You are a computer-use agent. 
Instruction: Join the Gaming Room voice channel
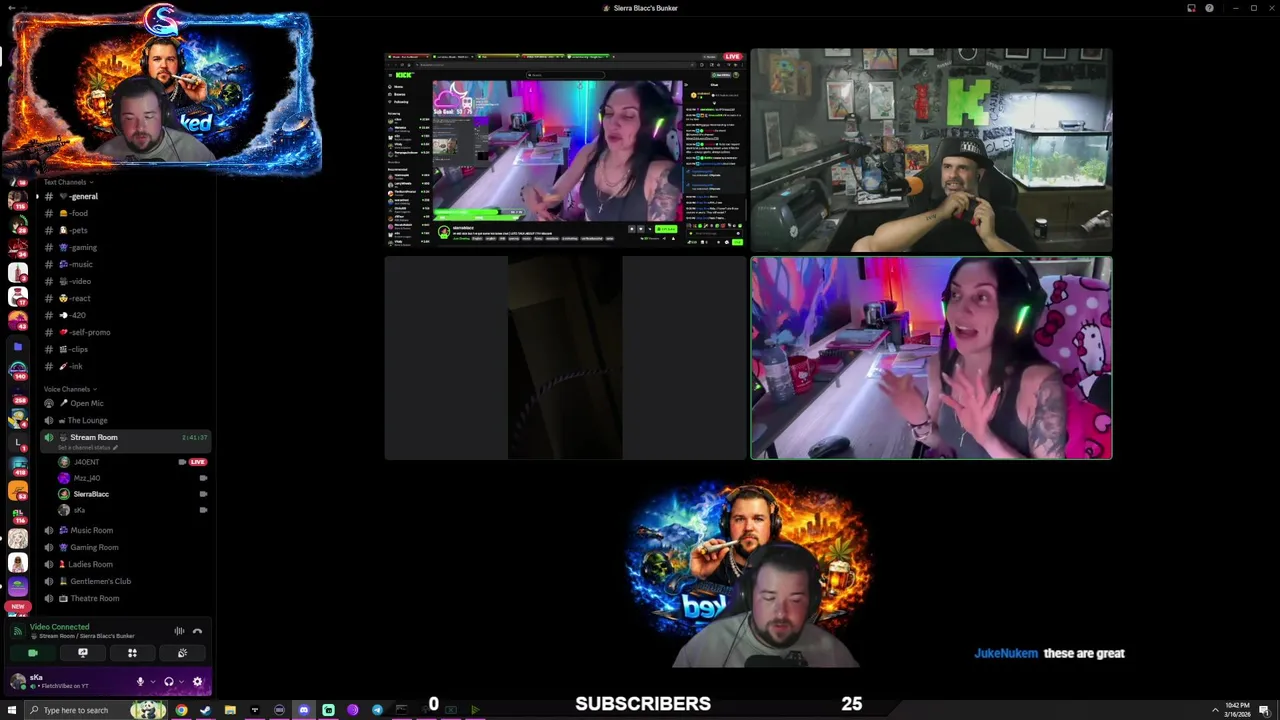coord(125,547)
